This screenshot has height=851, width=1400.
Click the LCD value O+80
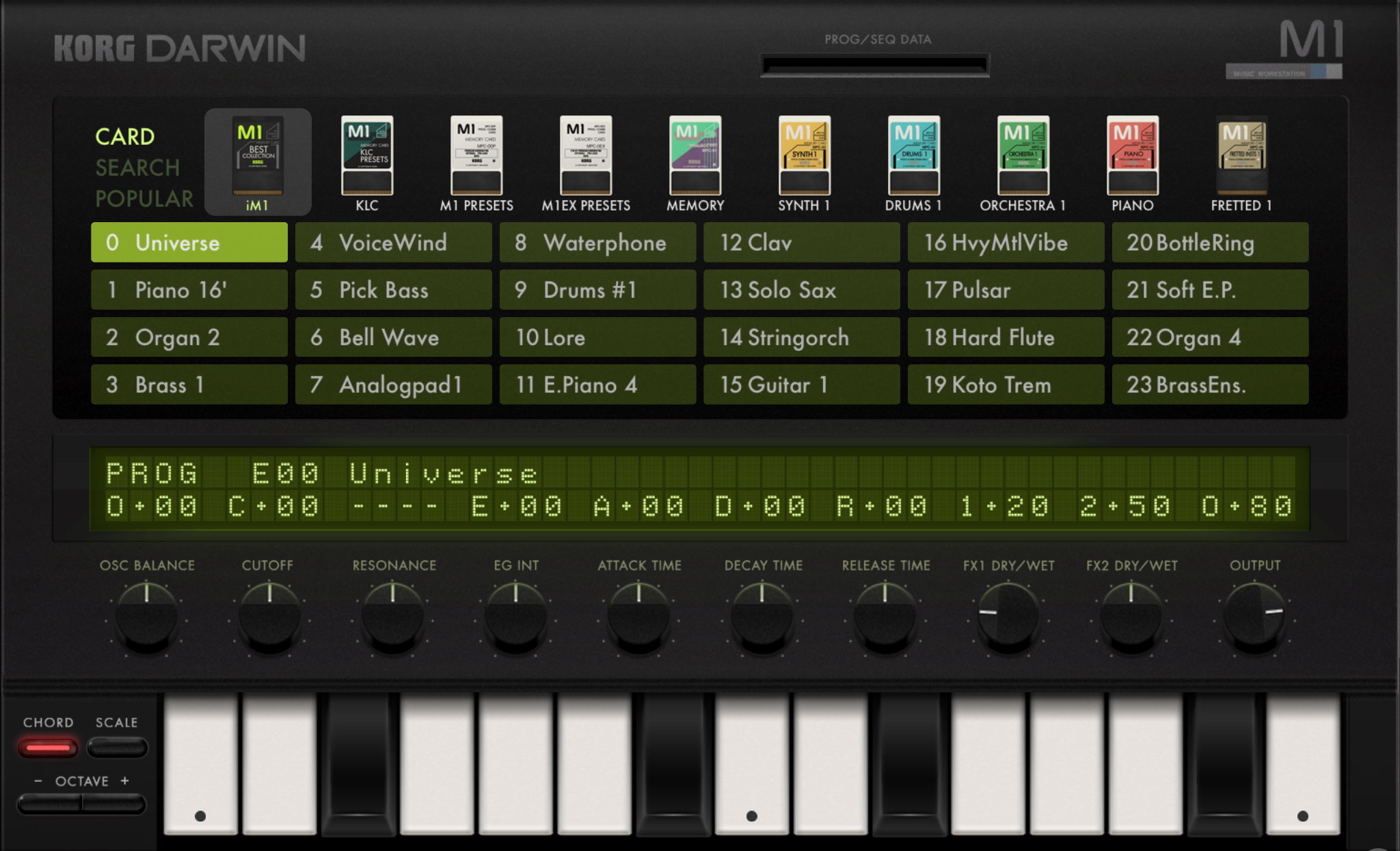[x=1247, y=506]
